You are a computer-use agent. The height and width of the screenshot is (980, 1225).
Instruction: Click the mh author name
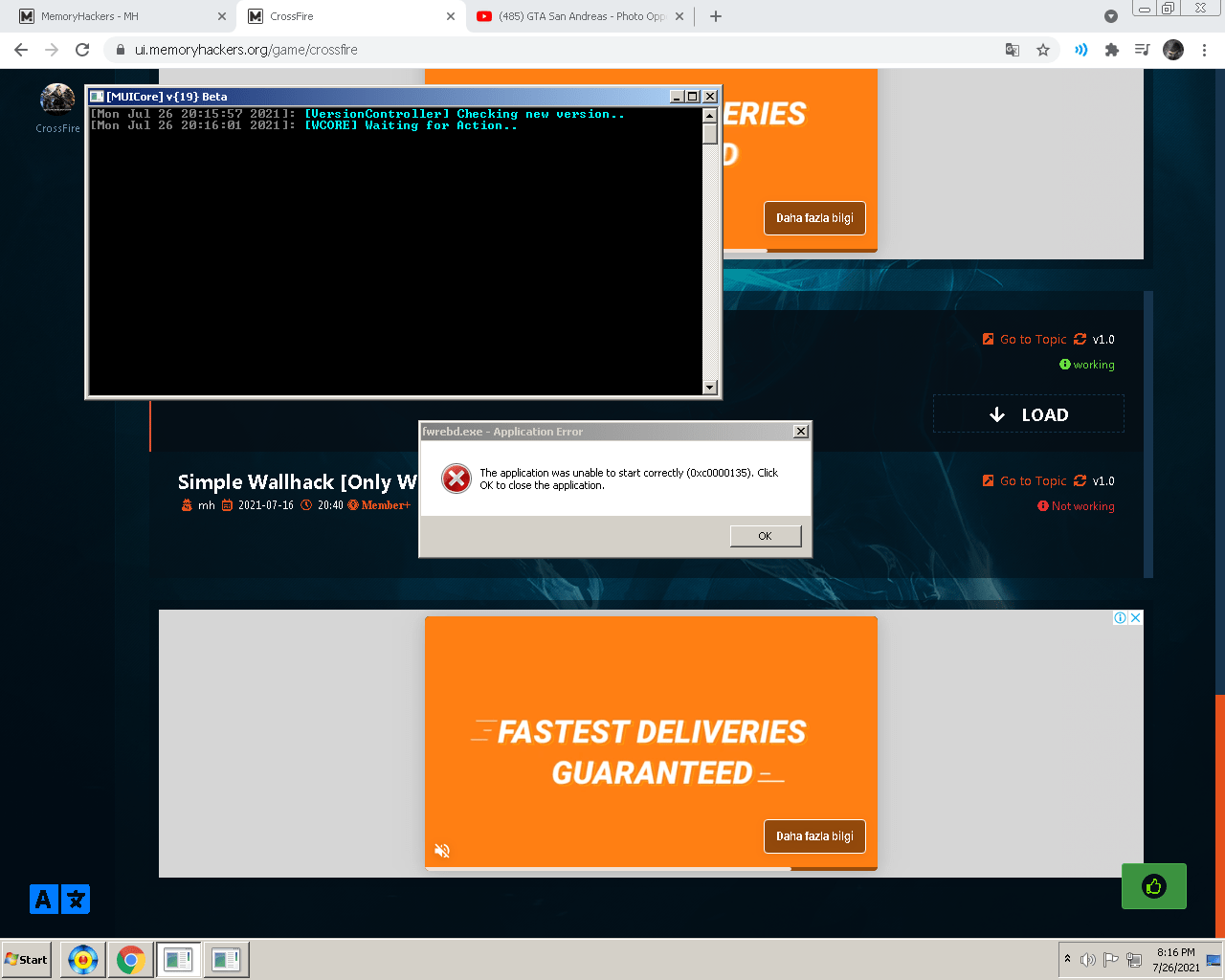pyautogui.click(x=207, y=505)
